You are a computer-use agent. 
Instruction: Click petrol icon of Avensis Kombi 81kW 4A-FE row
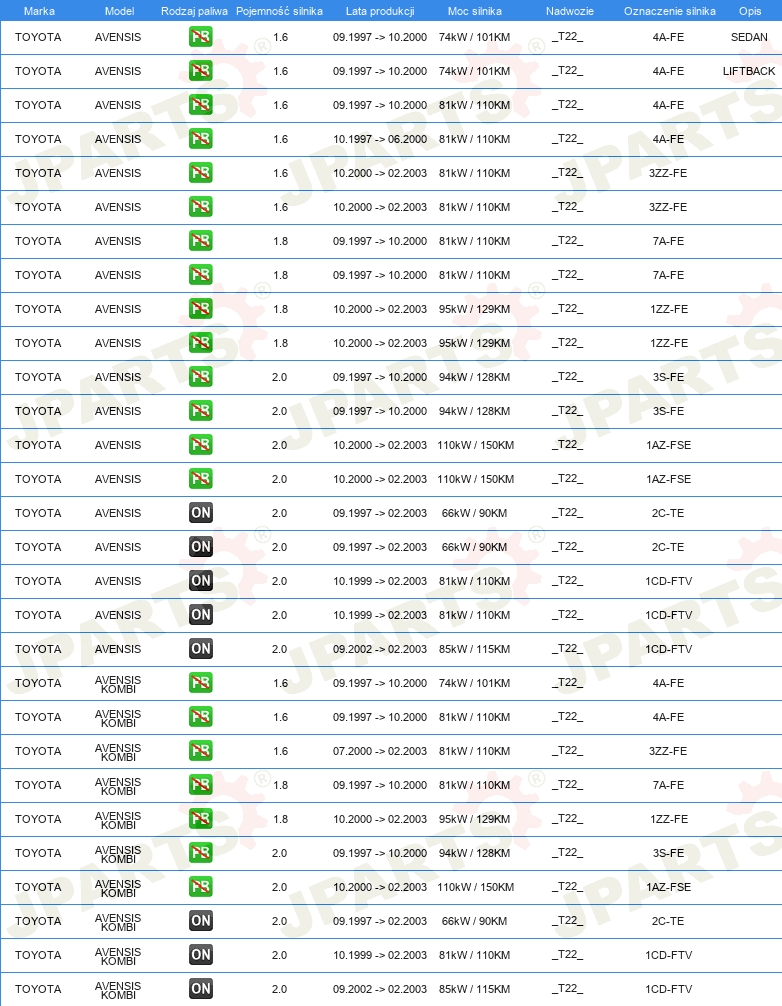tap(201, 717)
